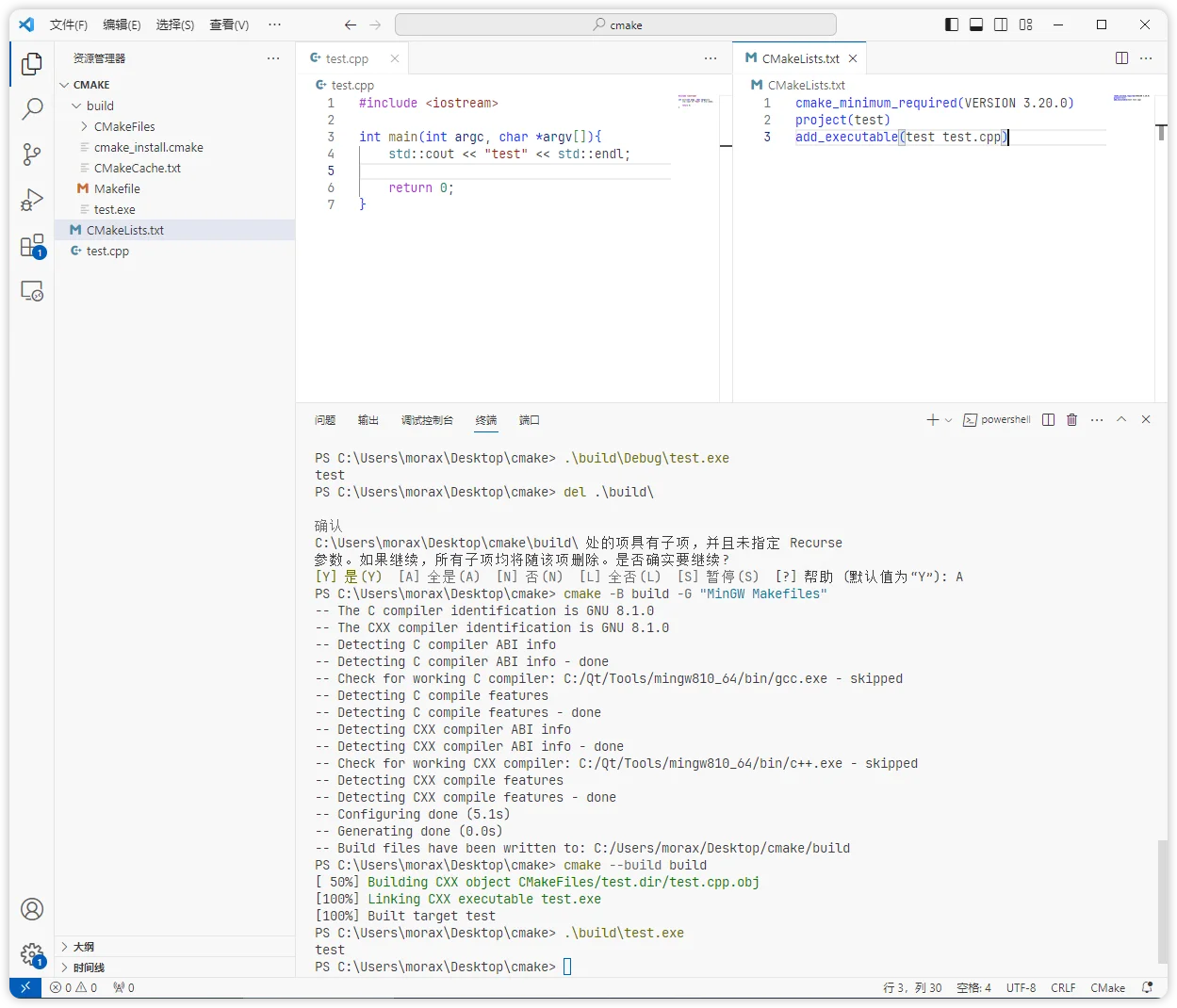The height and width of the screenshot is (1008, 1177).
Task: Change language mode via CMake status item
Action: (1107, 987)
